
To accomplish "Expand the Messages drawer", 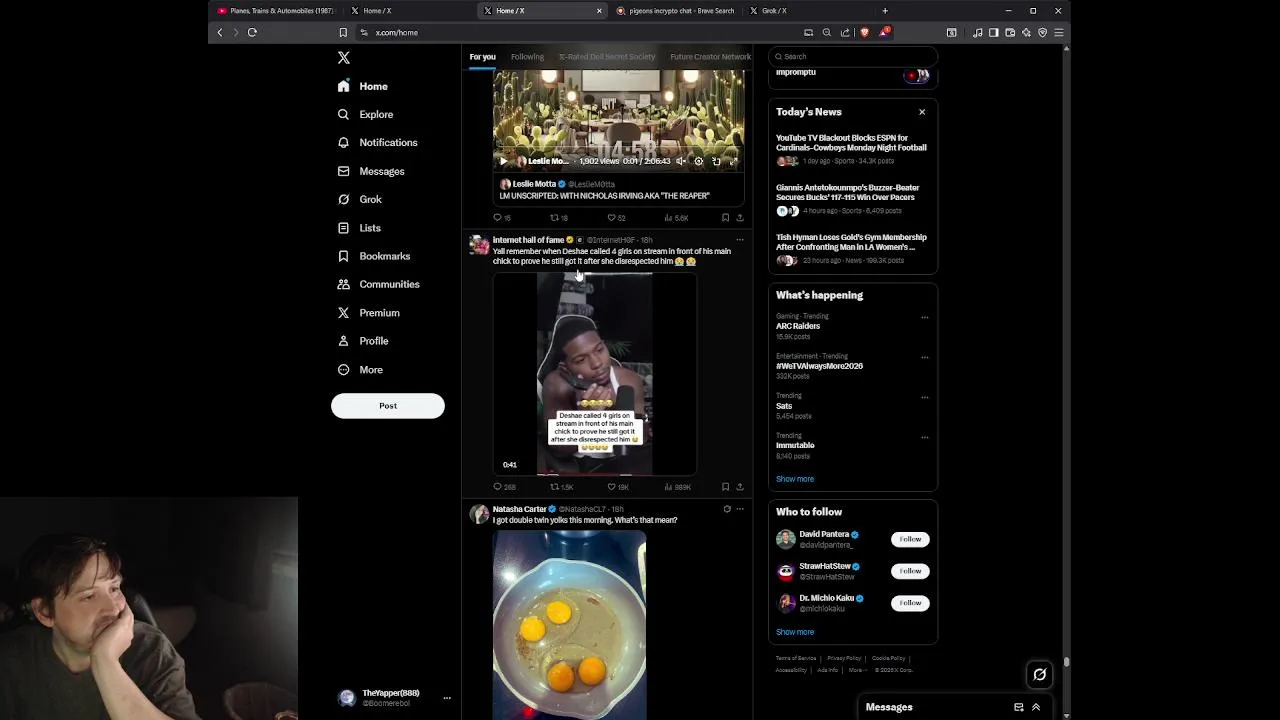I will tap(1036, 707).
